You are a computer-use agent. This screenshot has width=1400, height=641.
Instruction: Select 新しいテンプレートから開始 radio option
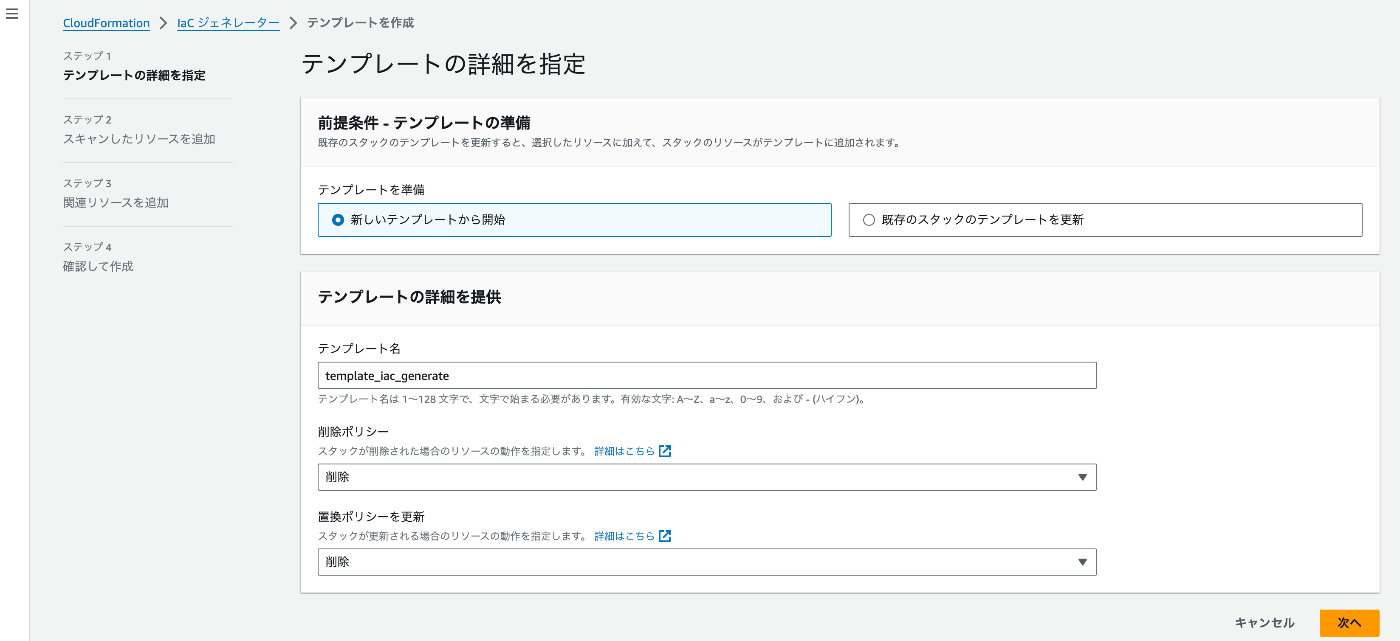338,219
